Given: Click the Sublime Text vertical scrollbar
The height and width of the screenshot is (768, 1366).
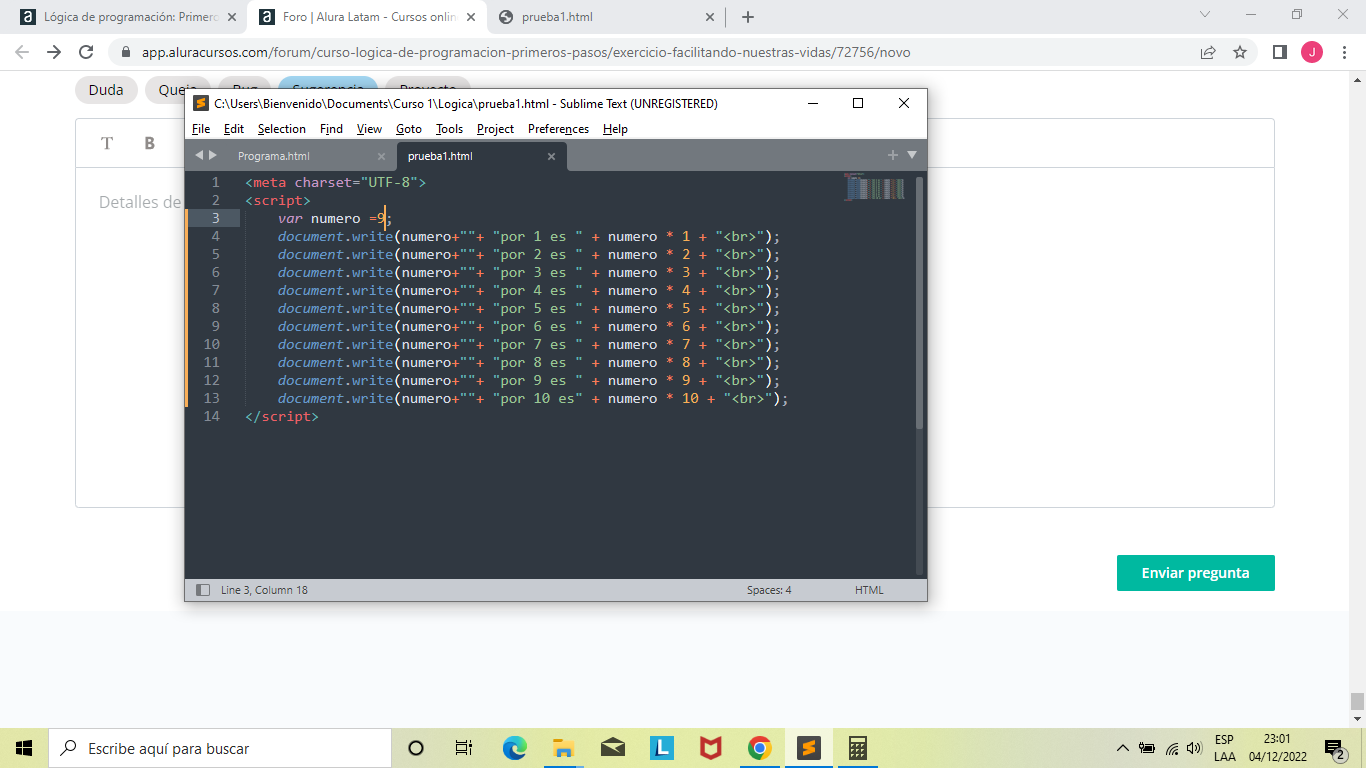Looking at the screenshot, I should 919,303.
